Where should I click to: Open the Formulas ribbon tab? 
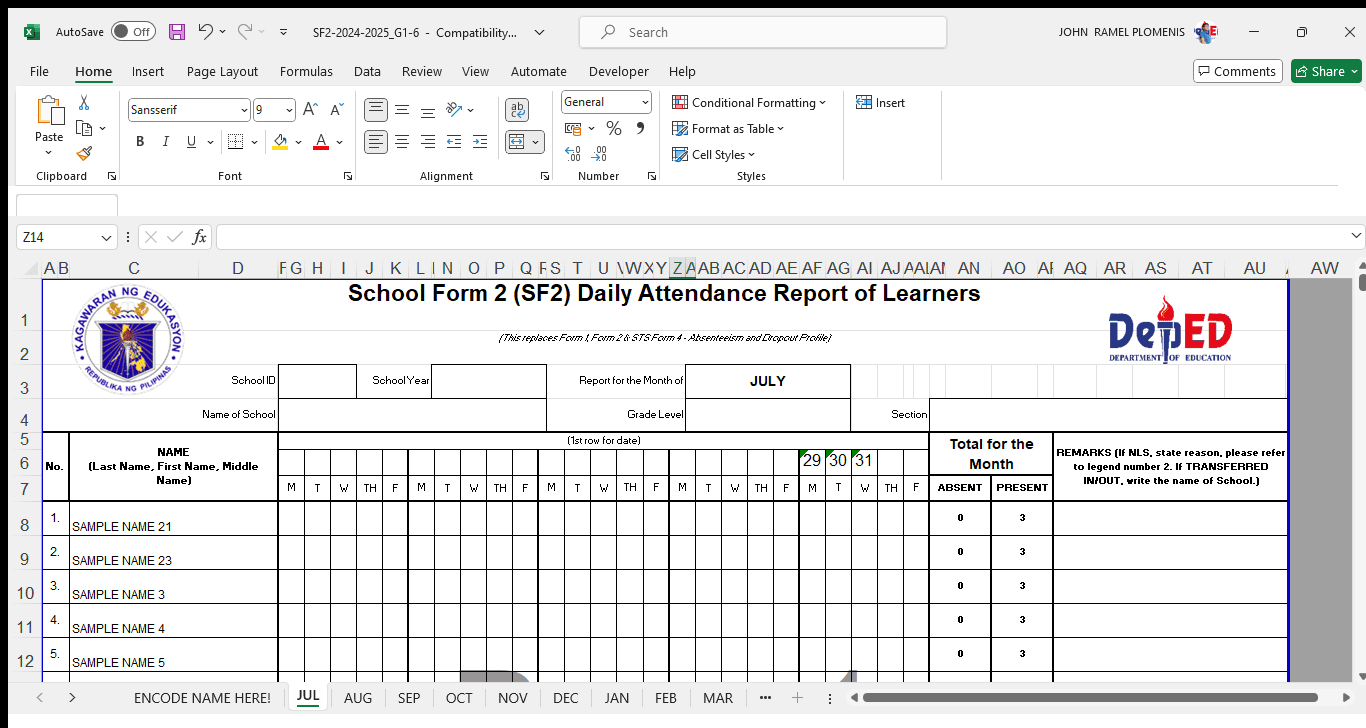[306, 71]
